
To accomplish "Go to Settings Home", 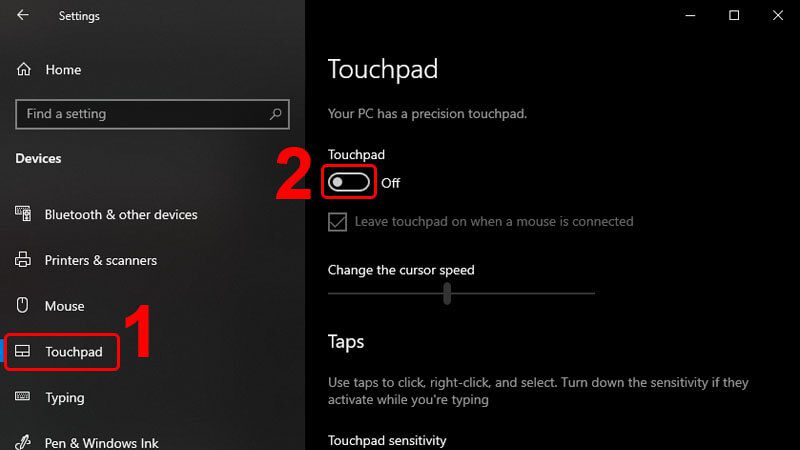I will click(x=63, y=70).
